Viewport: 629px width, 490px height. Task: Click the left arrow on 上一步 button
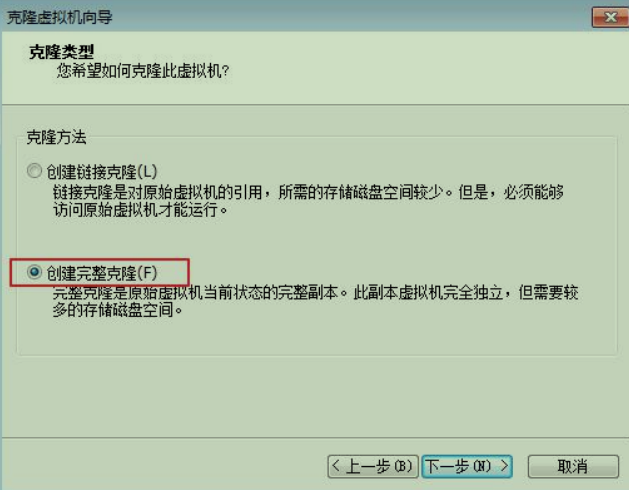click(x=336, y=466)
